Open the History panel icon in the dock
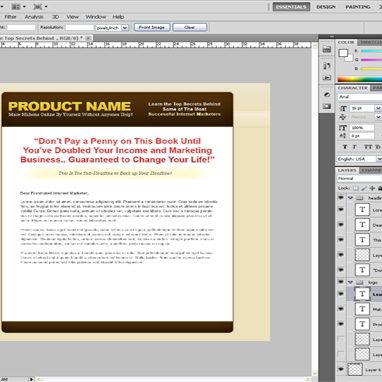The height and width of the screenshot is (382, 382). pos(327,66)
